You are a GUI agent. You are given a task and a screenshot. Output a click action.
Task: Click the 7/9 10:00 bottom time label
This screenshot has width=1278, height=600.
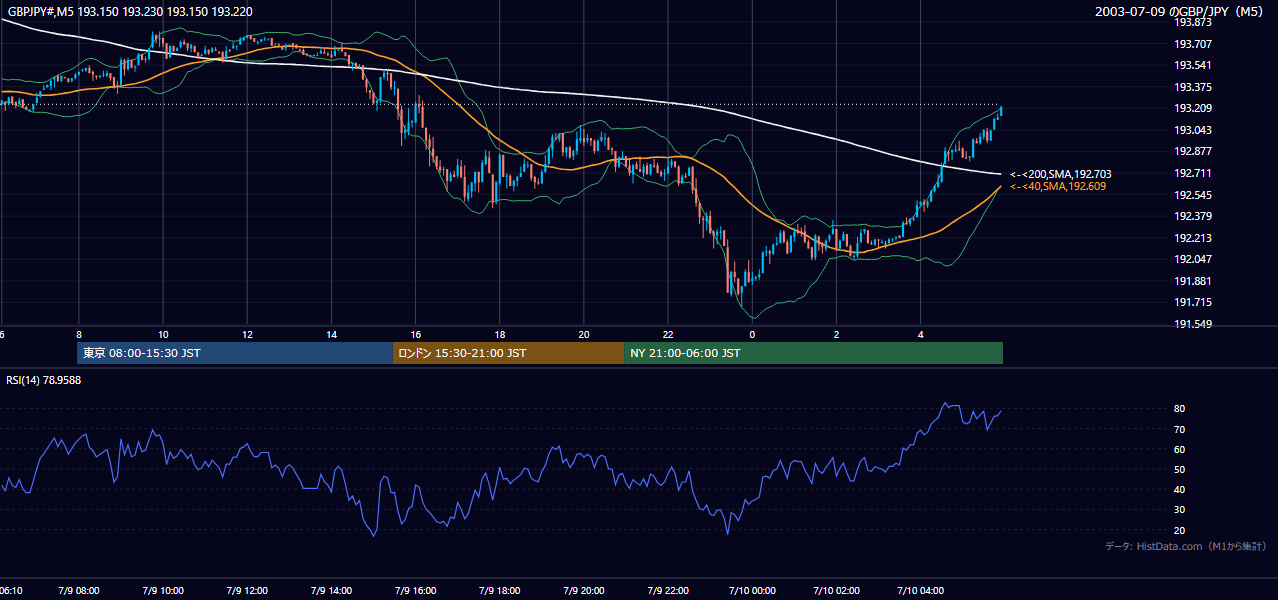(163, 591)
